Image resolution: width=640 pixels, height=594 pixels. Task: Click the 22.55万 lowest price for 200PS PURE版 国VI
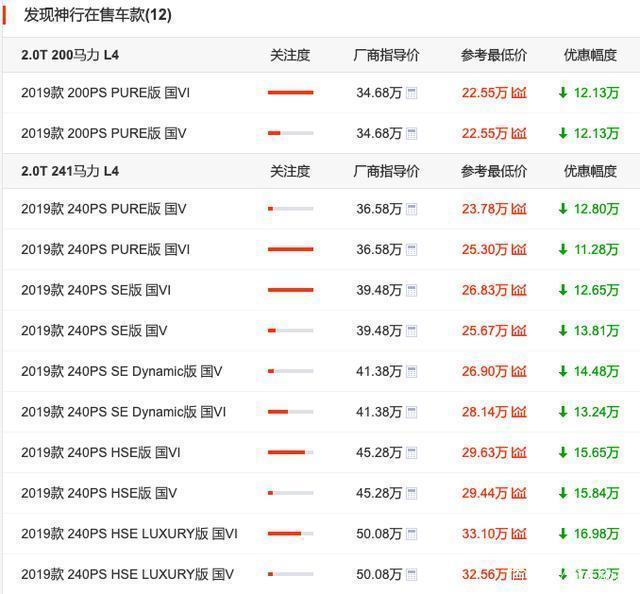coord(484,93)
